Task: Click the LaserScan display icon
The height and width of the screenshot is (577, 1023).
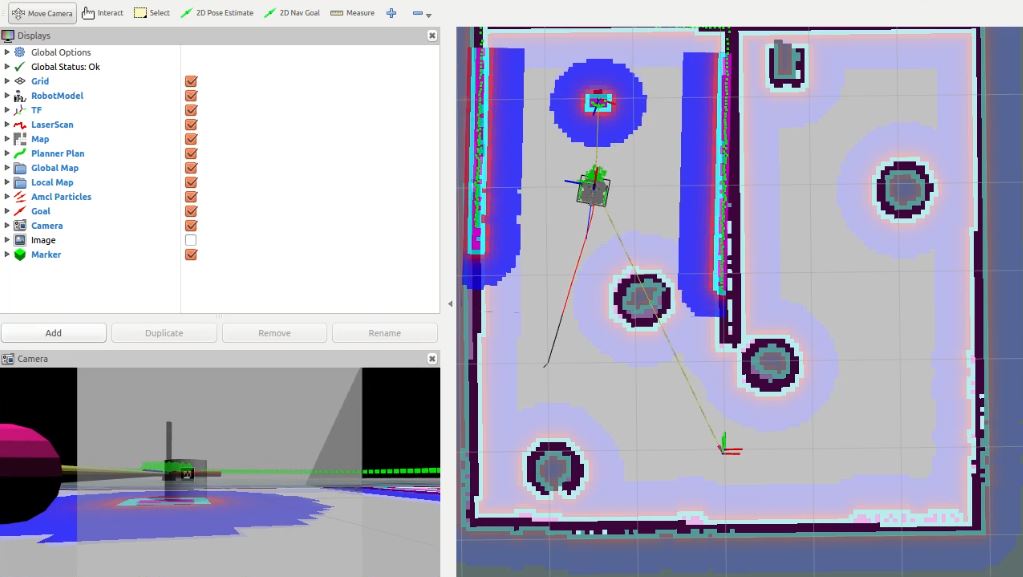Action: coord(20,125)
